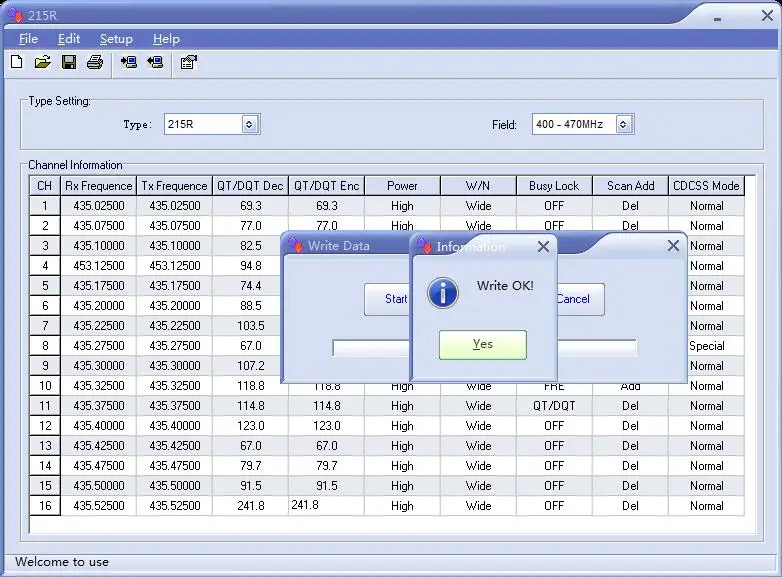This screenshot has width=782, height=577.
Task: Click the Rx Frequence column header
Action: click(99, 186)
